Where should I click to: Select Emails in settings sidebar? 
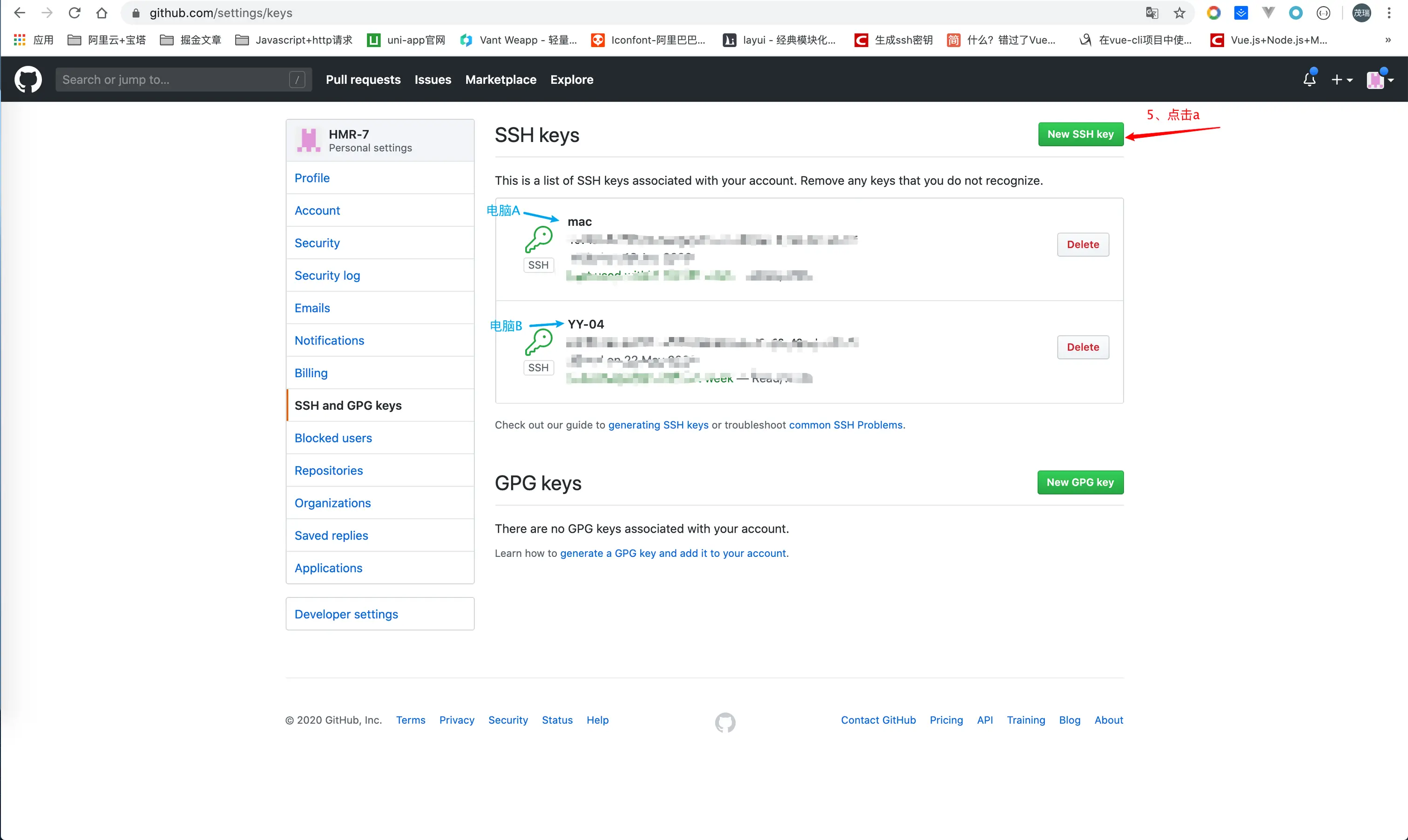point(312,308)
